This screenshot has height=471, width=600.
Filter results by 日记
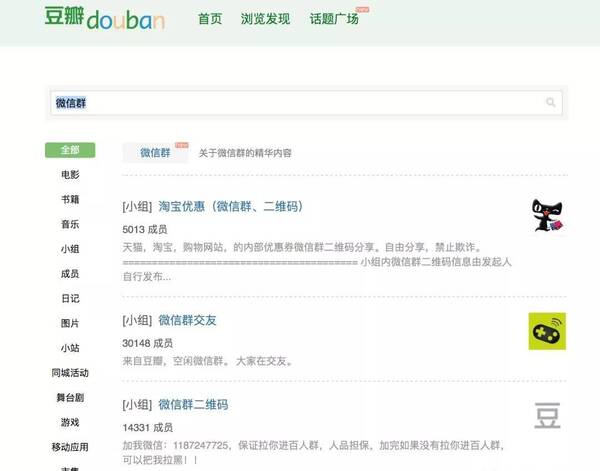pos(70,298)
